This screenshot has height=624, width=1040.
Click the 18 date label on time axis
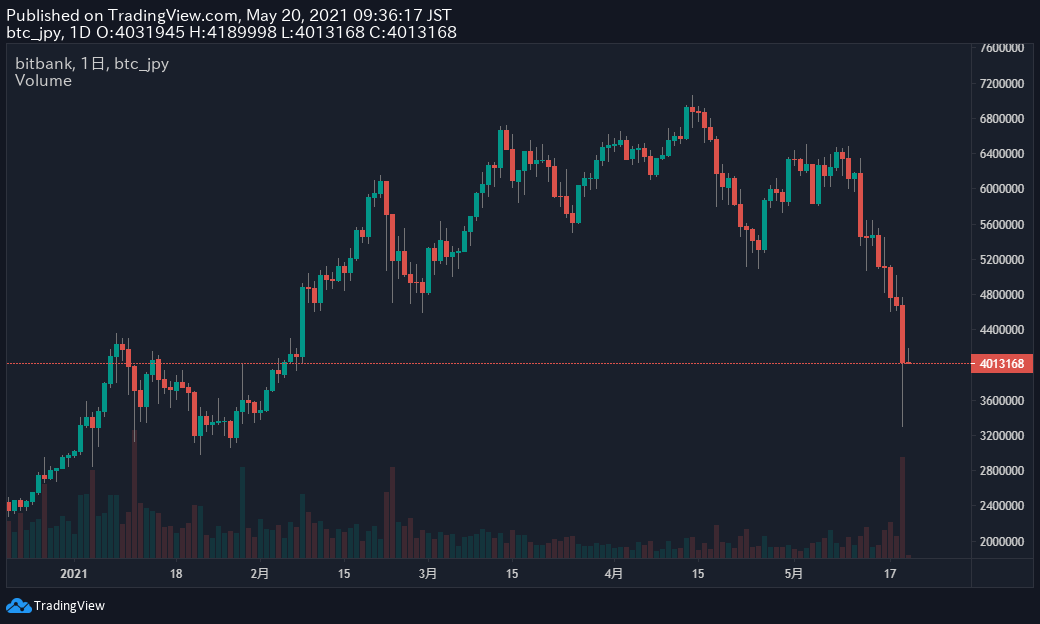(x=175, y=574)
